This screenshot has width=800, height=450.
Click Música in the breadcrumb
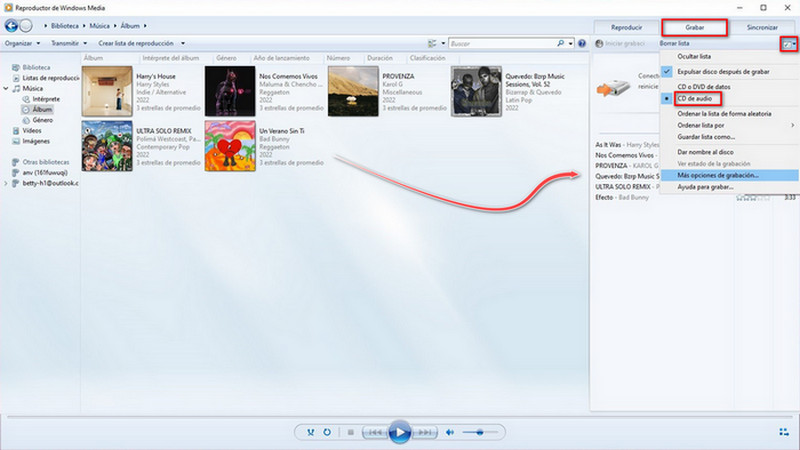(99, 26)
